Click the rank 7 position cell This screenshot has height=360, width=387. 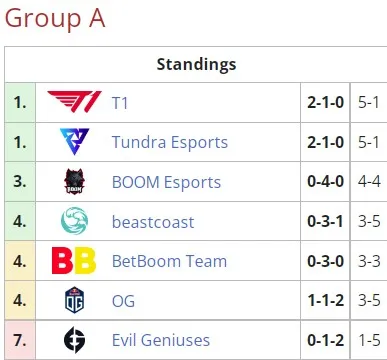[20, 340]
